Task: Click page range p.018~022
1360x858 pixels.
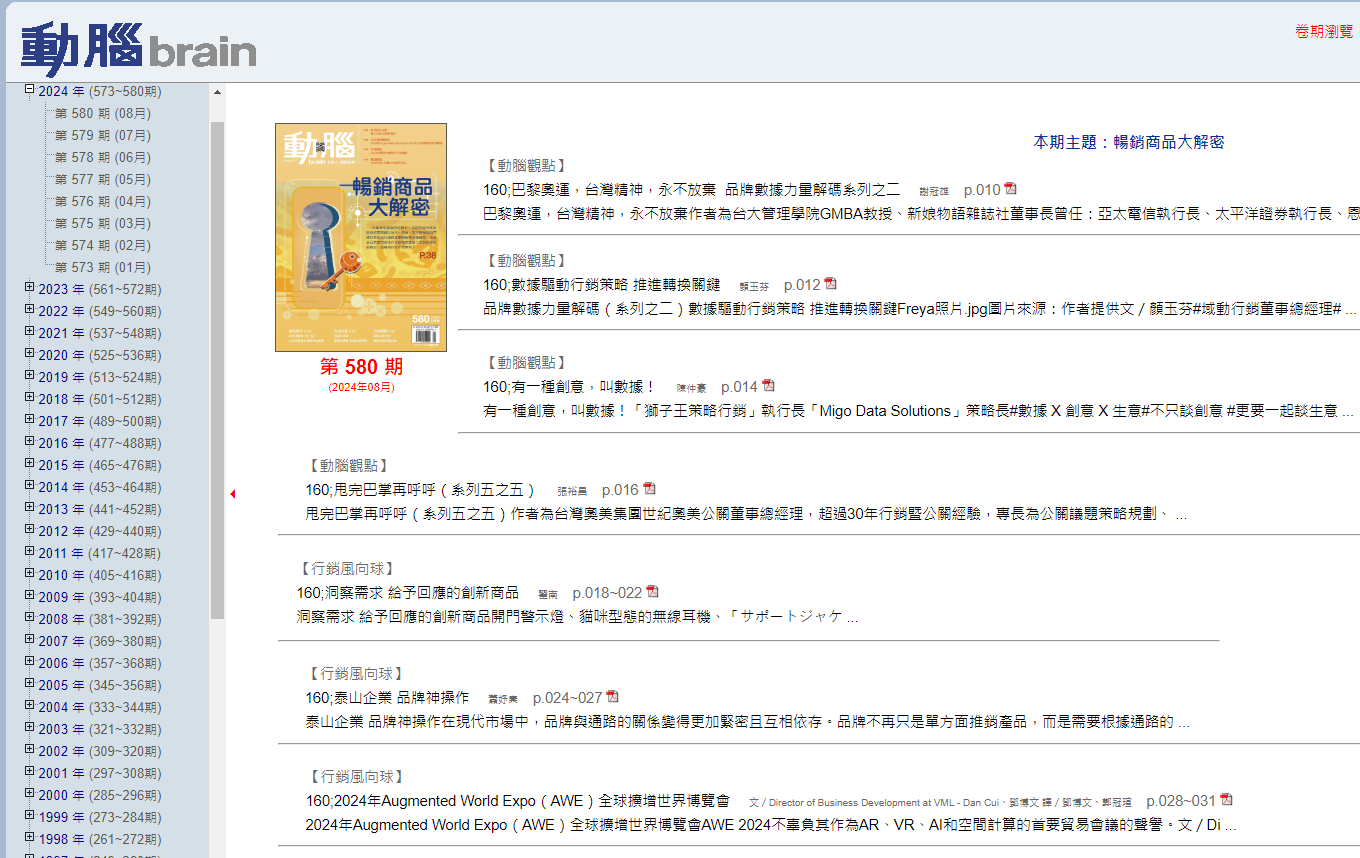Action: click(607, 593)
